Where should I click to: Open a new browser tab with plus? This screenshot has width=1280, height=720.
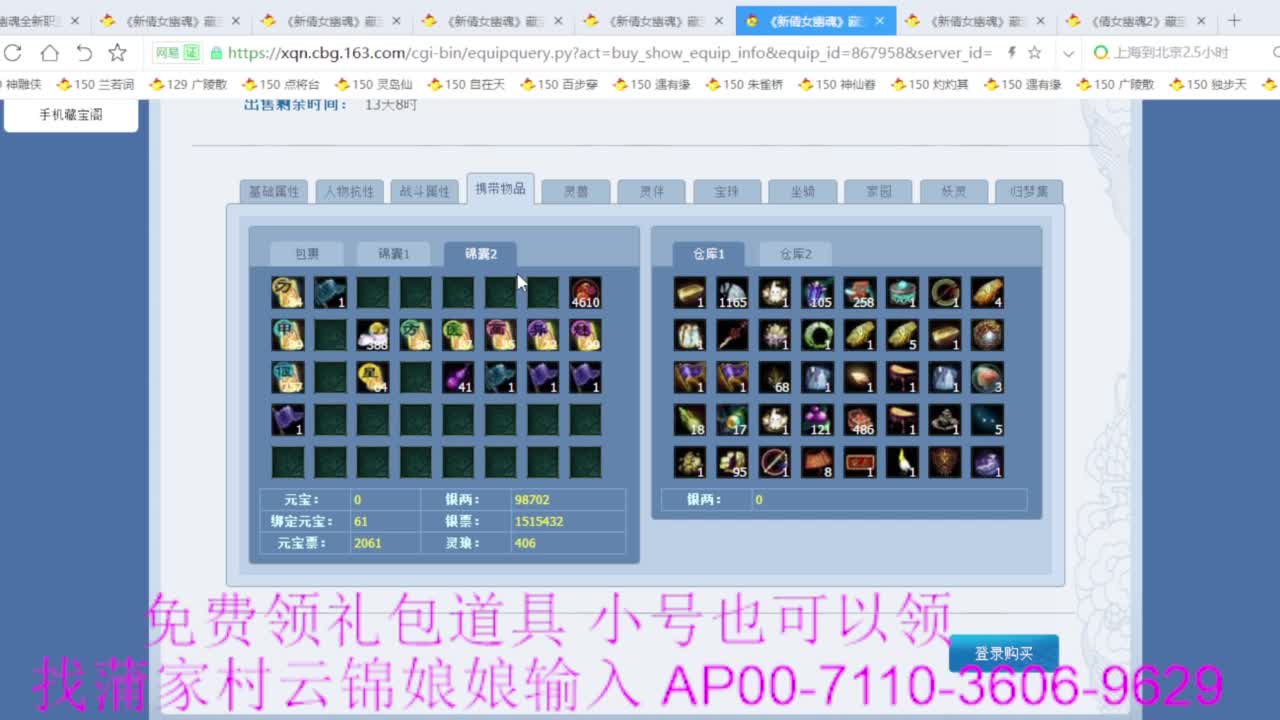[x=1234, y=20]
